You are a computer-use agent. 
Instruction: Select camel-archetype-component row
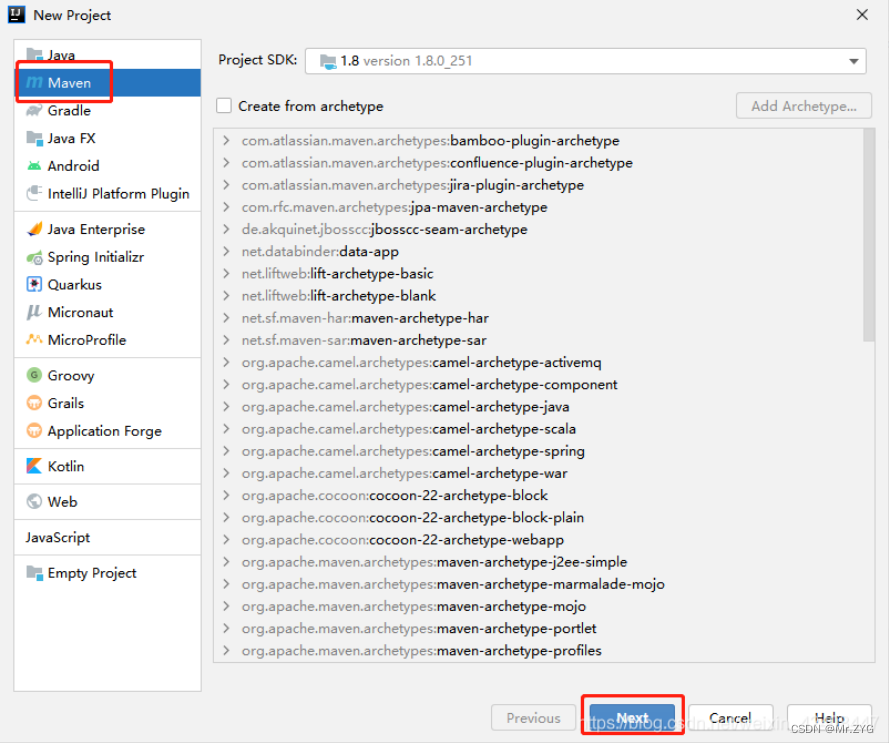click(538, 385)
